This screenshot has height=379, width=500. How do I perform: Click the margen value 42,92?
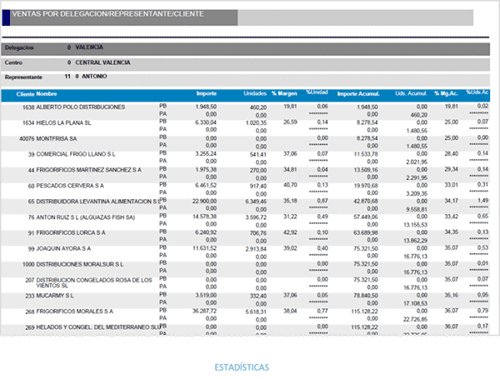pos(290,232)
